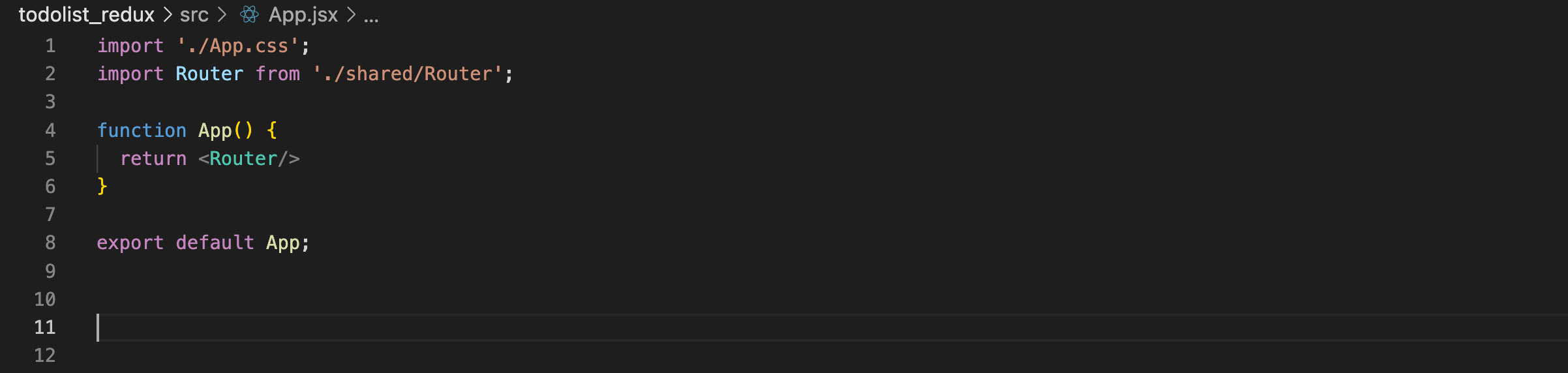Click the Router identifier on line 2

[x=209, y=74]
